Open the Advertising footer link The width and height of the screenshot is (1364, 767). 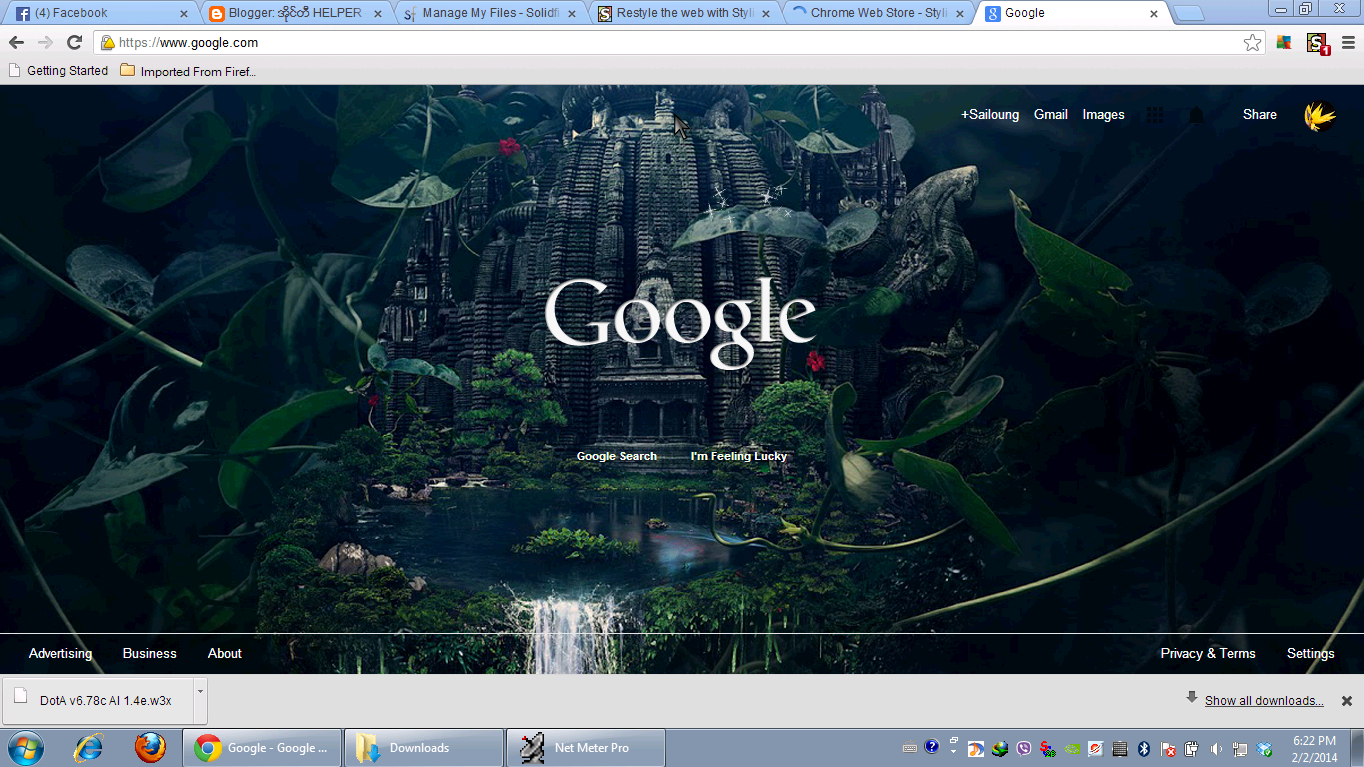point(60,653)
